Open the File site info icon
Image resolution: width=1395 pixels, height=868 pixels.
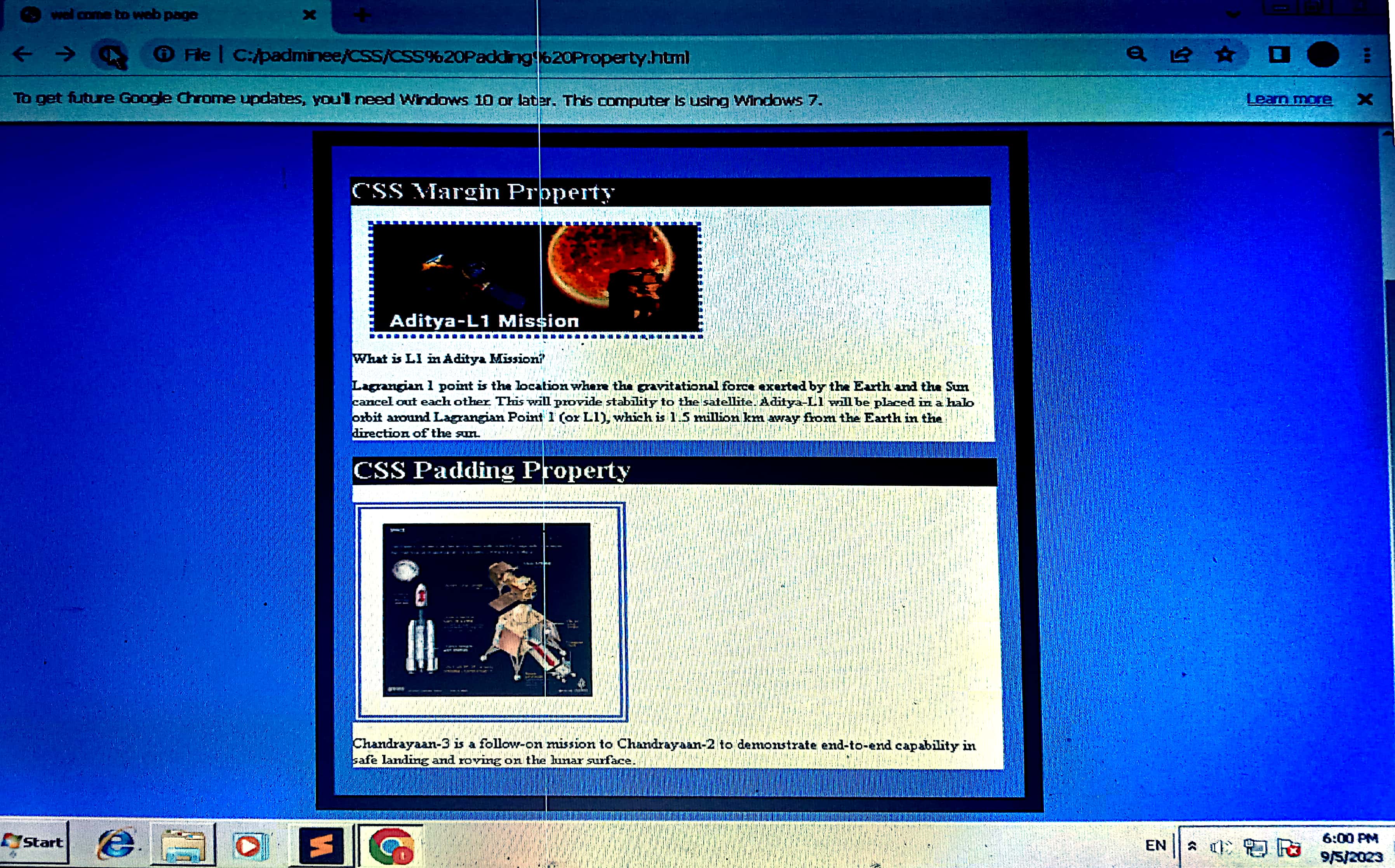164,54
